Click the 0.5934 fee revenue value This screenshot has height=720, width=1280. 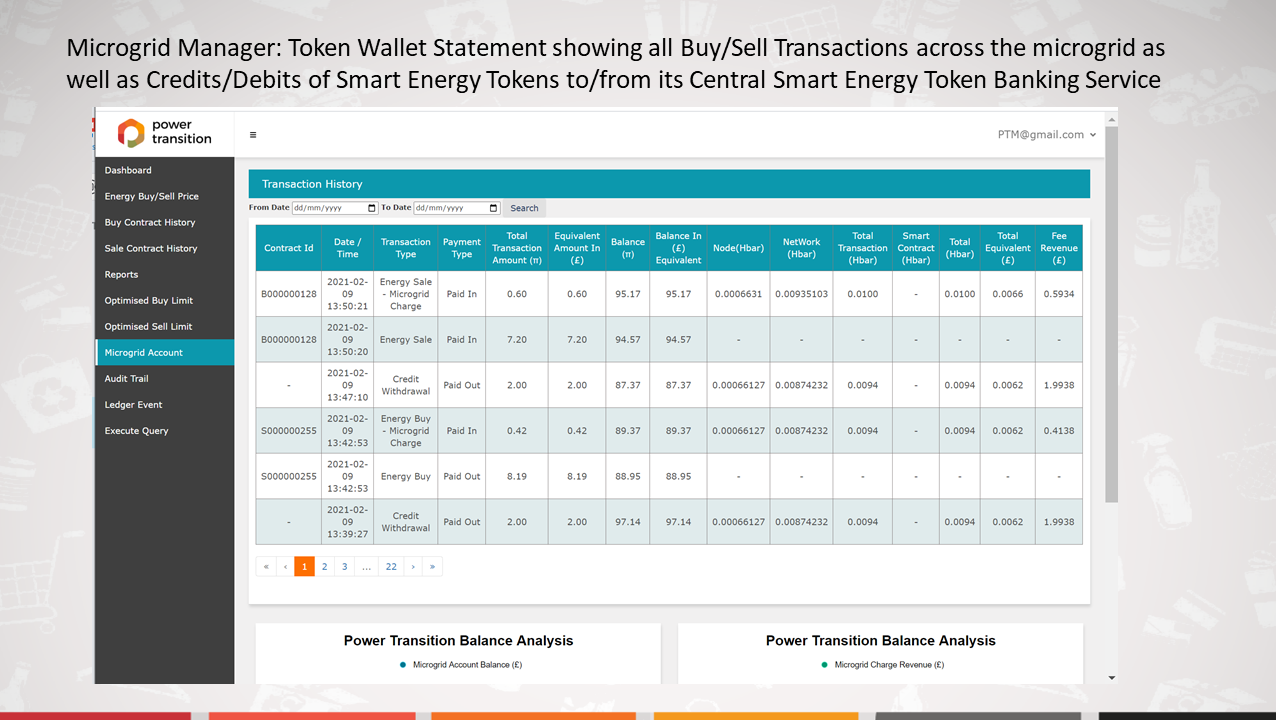pos(1059,294)
